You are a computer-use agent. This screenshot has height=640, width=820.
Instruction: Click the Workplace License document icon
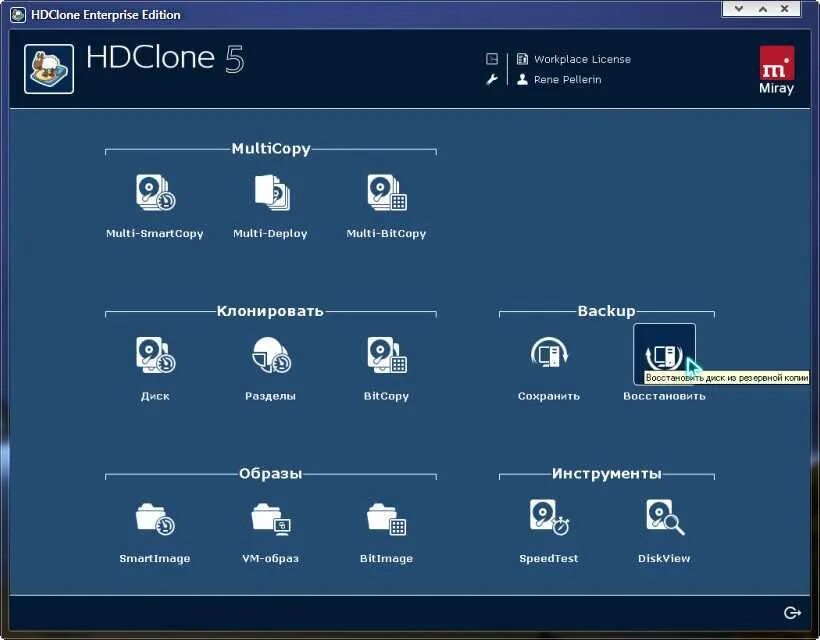pyautogui.click(x=522, y=59)
